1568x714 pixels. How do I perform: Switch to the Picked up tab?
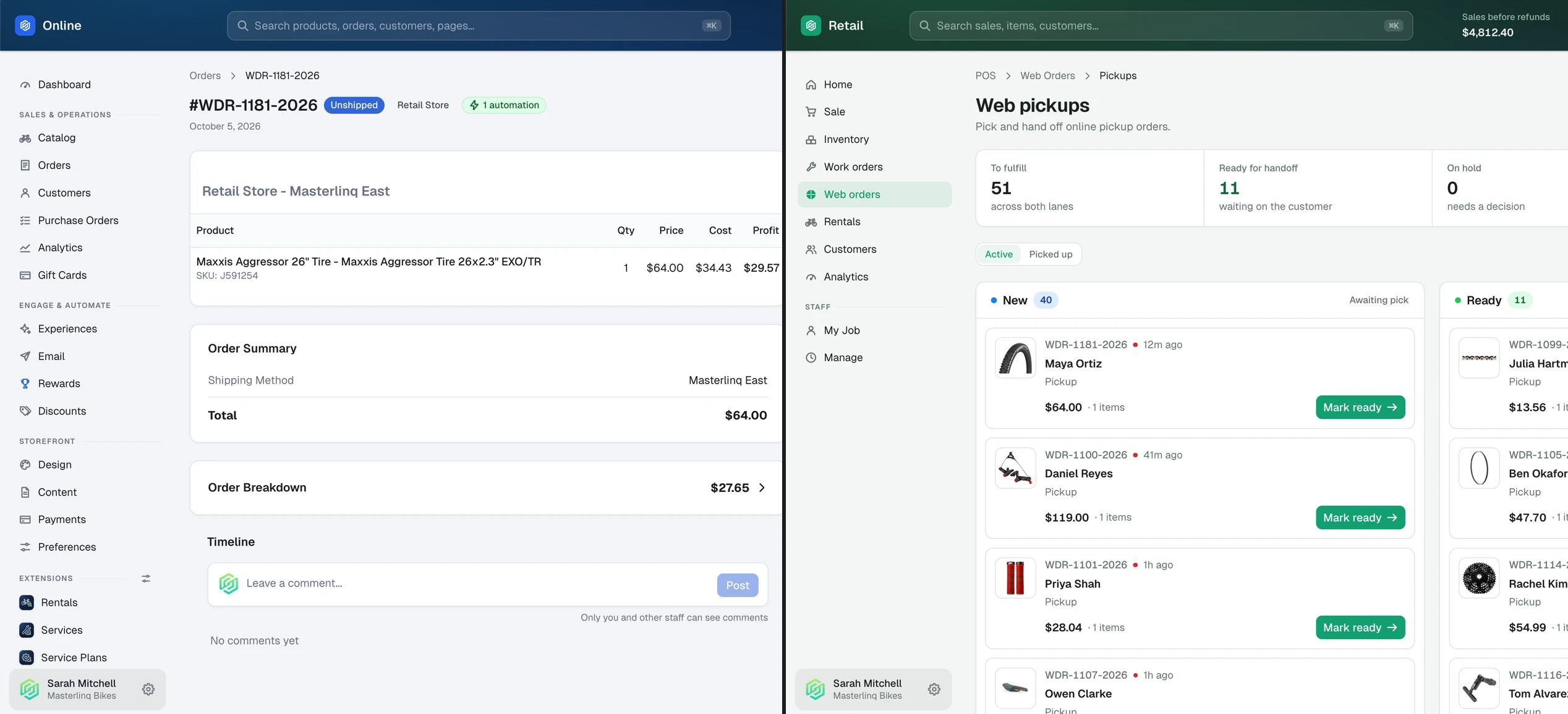(x=1050, y=254)
